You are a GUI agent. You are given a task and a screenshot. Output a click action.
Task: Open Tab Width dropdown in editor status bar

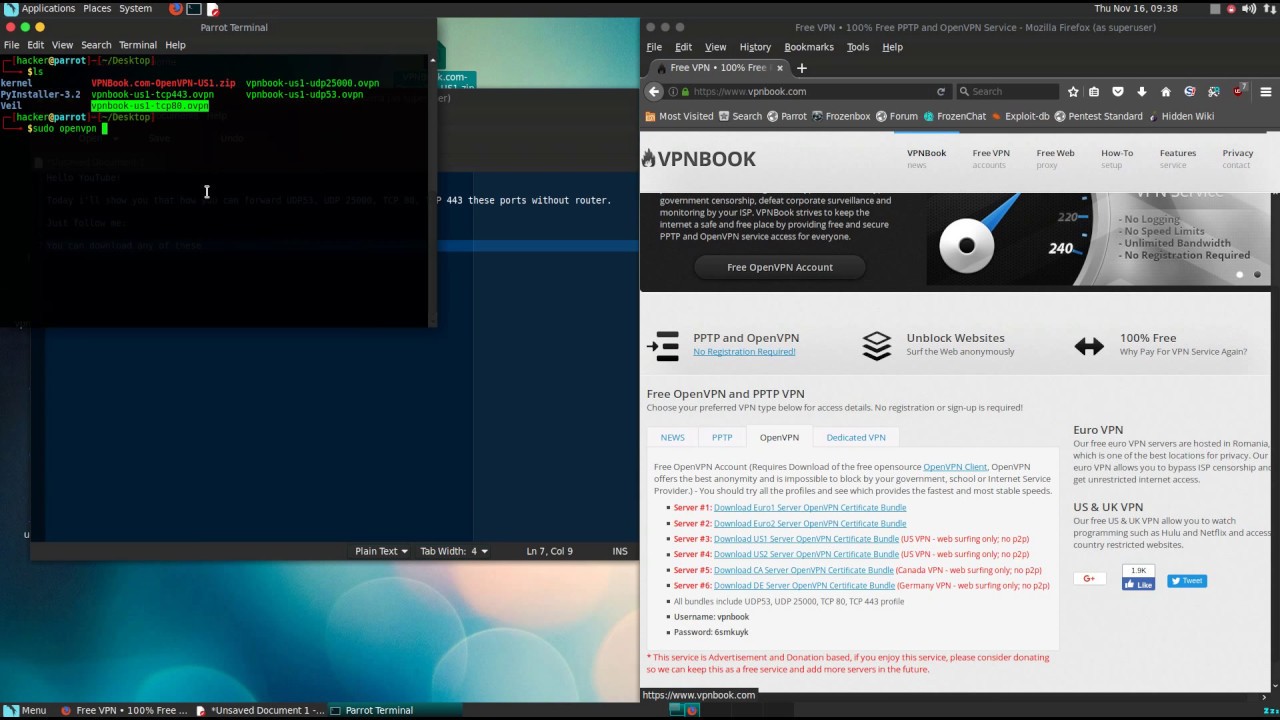point(455,551)
